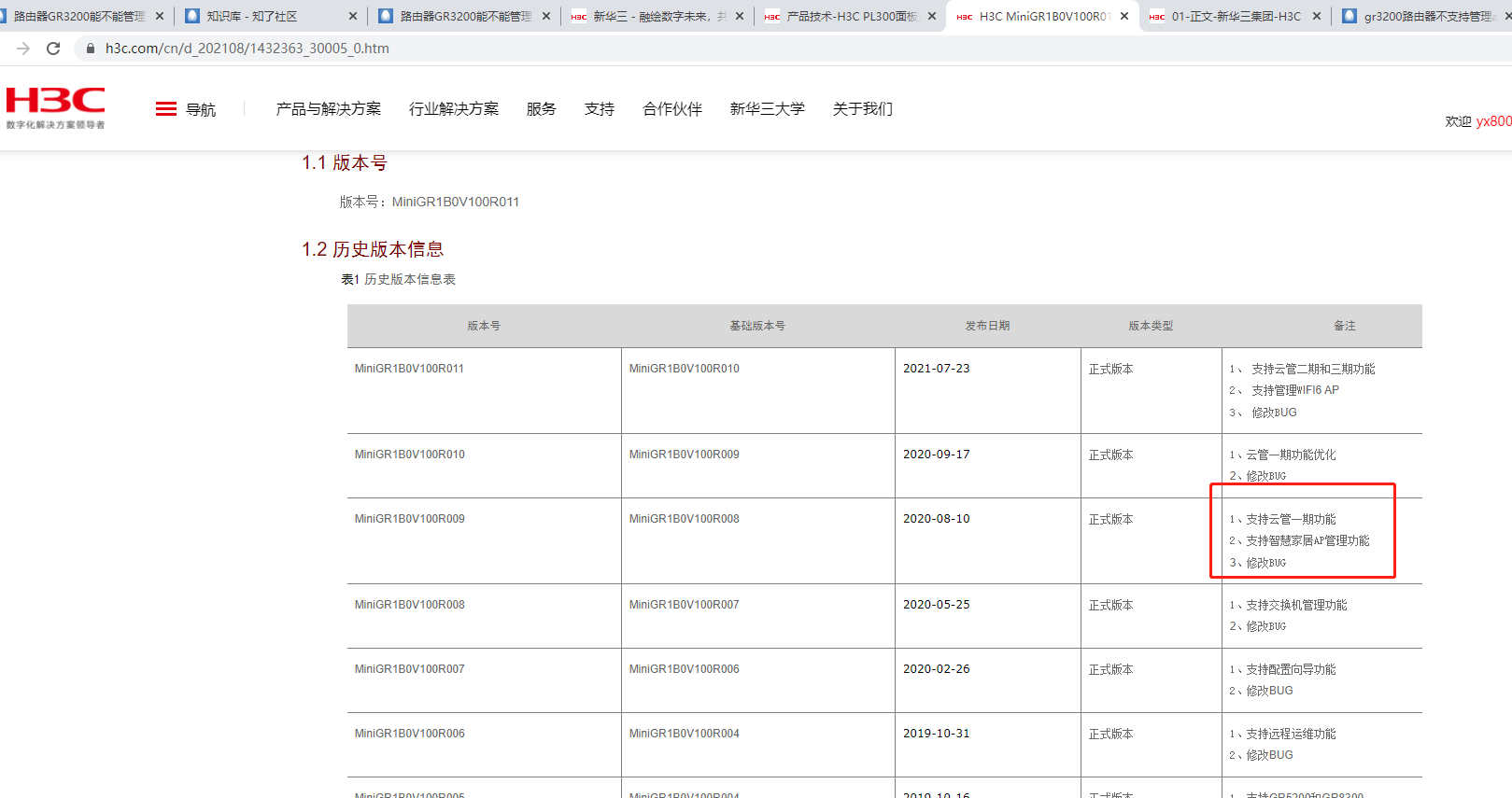
Task: Click MiniGR1B0V100R010 in the 基础版本号 column
Action: [684, 369]
